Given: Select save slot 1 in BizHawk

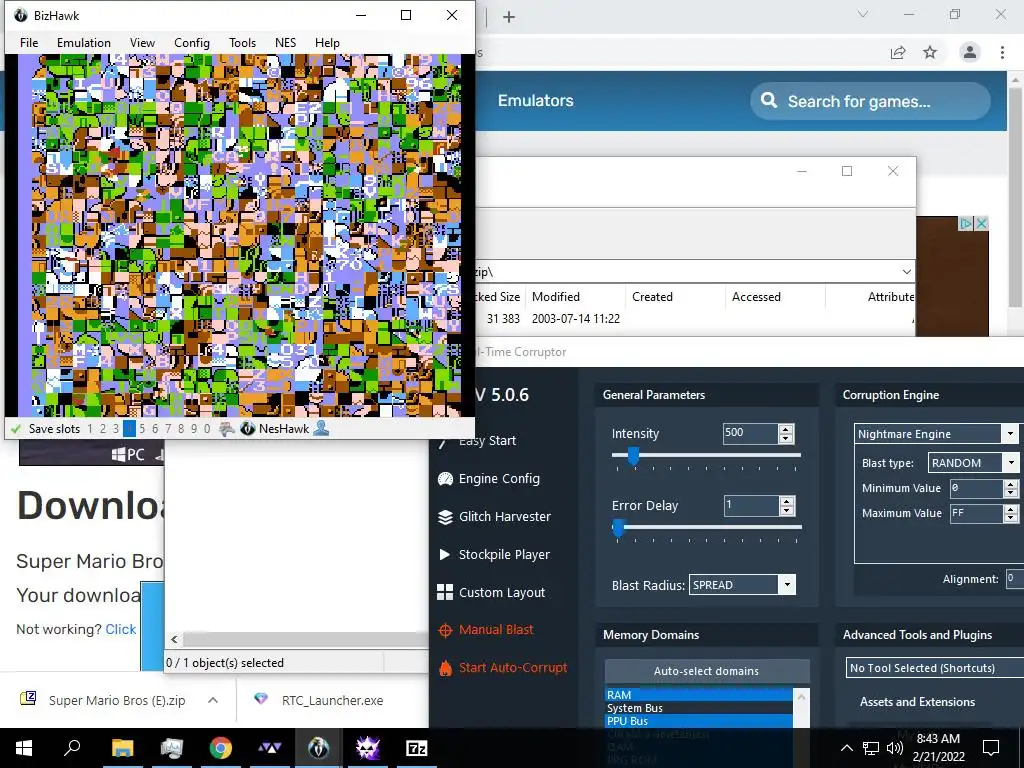Looking at the screenshot, I should tap(89, 429).
